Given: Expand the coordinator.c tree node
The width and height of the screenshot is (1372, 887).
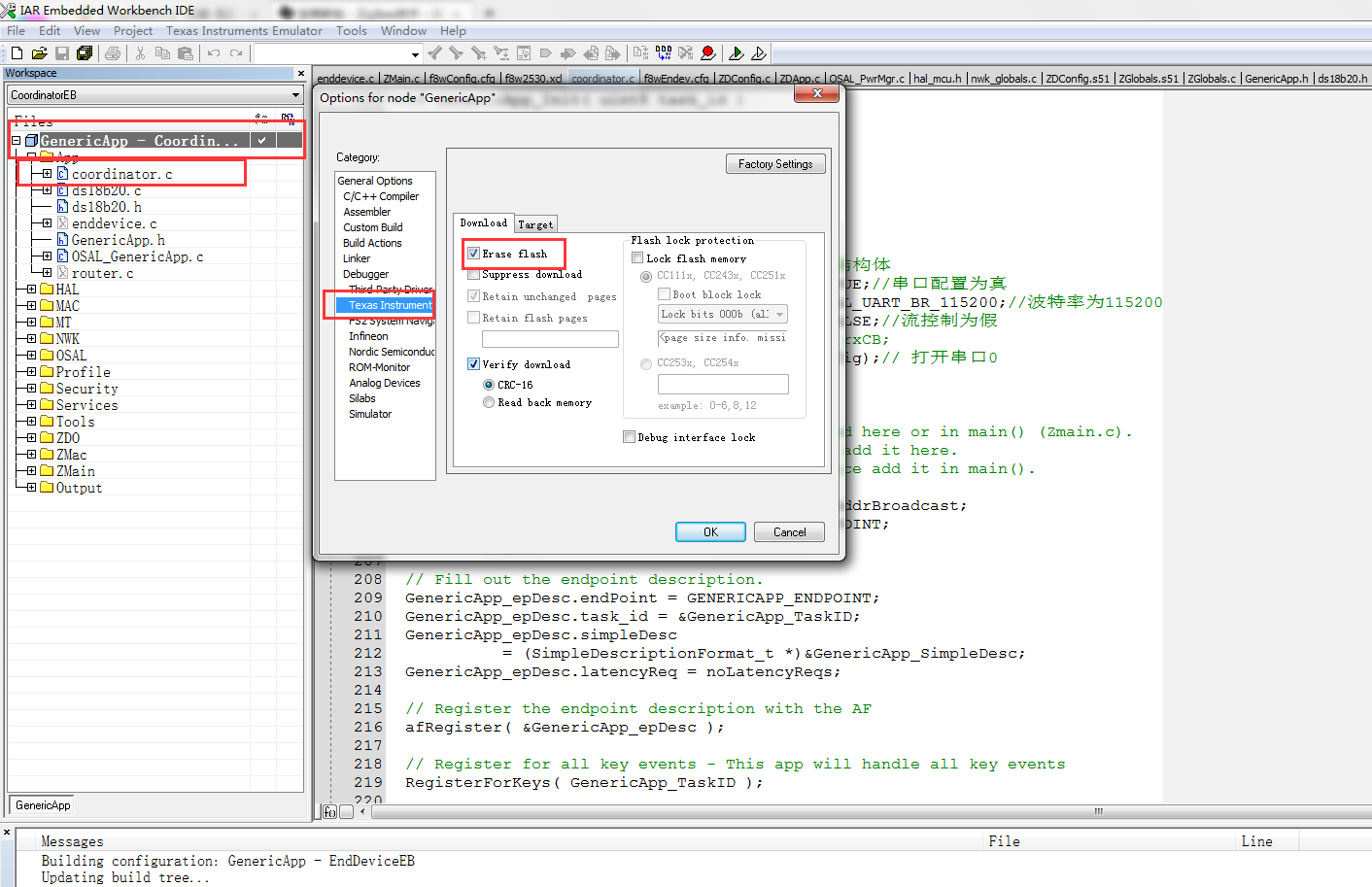Looking at the screenshot, I should click(x=47, y=174).
